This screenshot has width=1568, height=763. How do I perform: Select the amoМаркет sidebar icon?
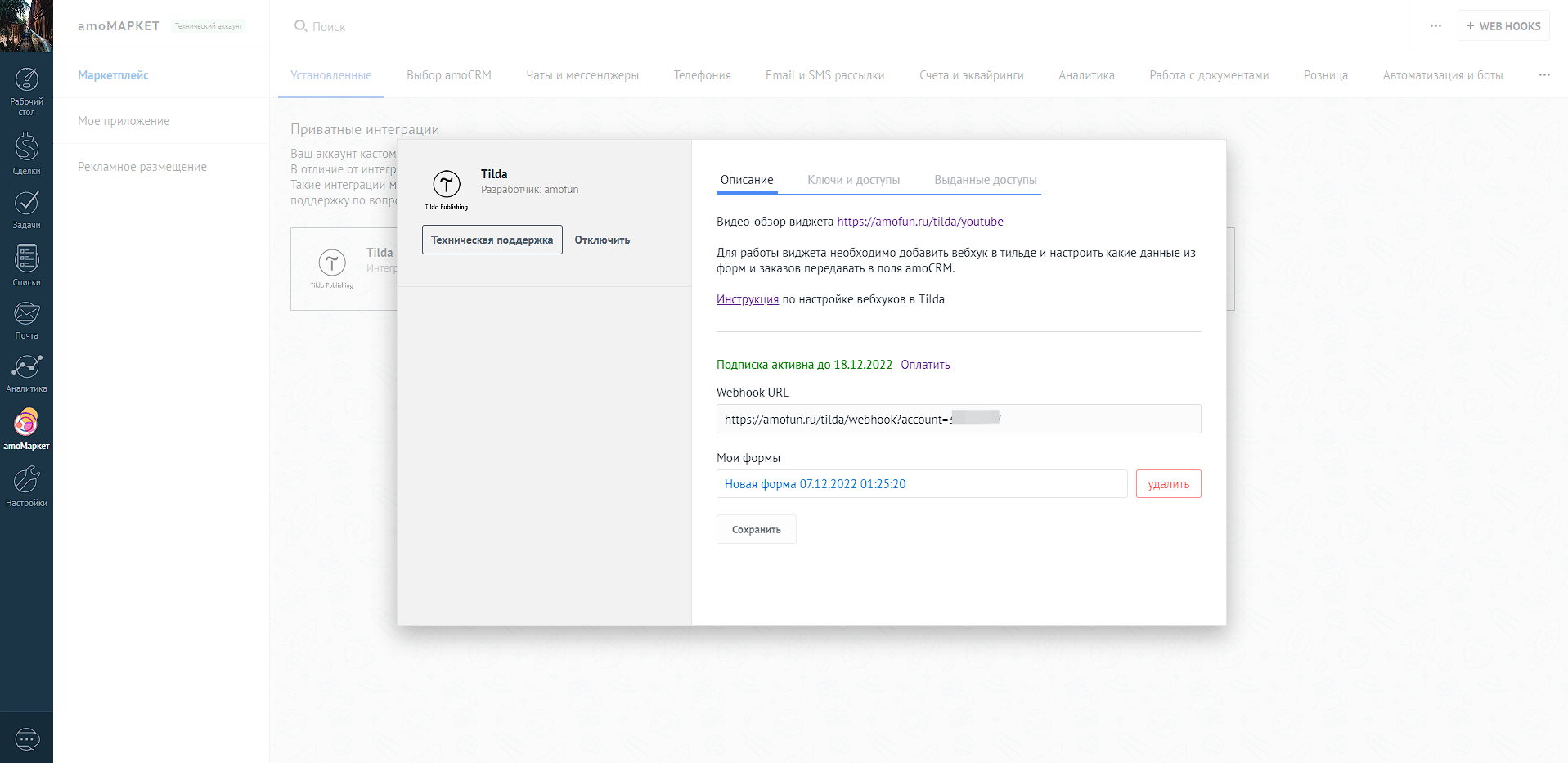pos(27,424)
